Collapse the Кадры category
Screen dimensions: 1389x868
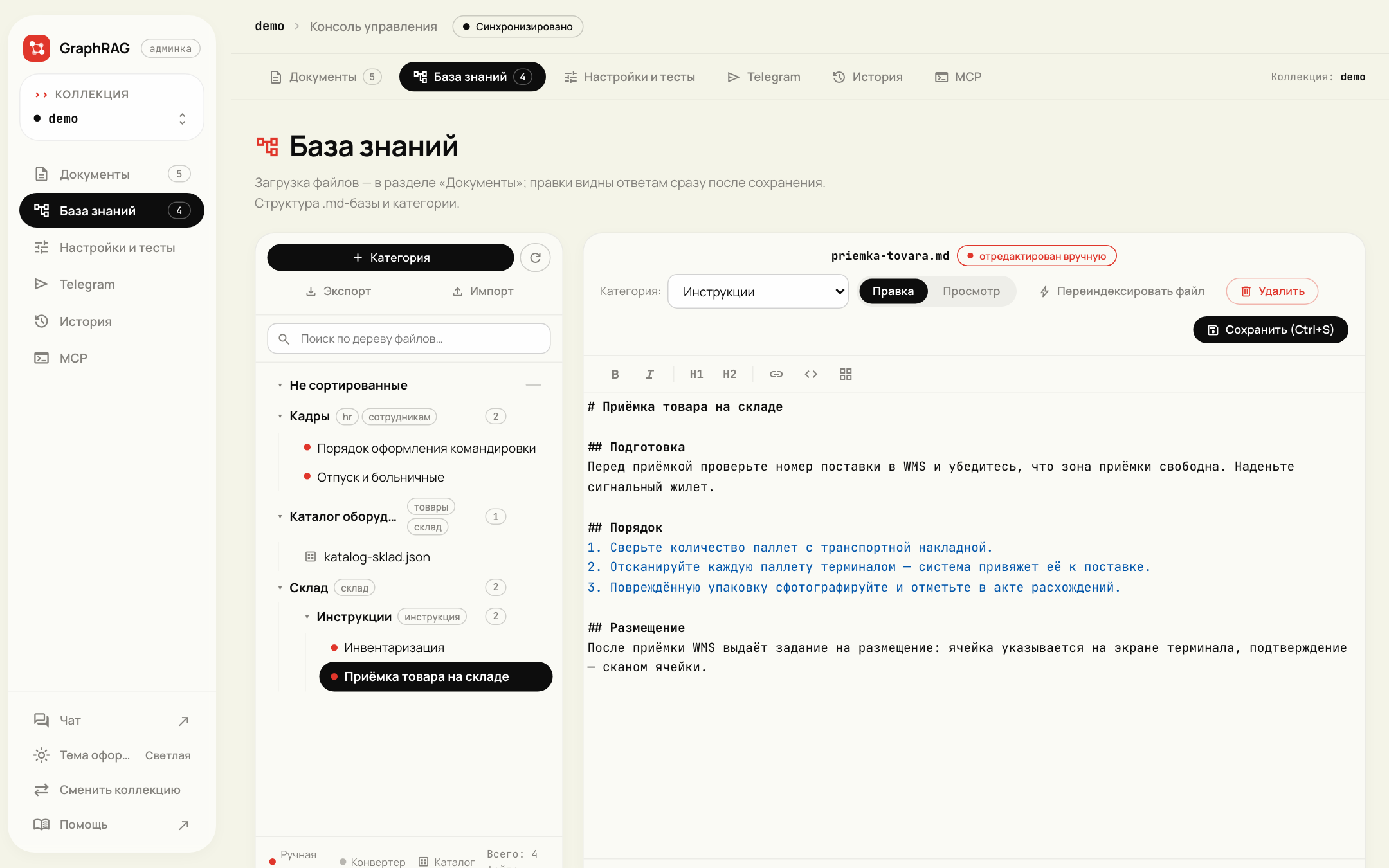280,417
